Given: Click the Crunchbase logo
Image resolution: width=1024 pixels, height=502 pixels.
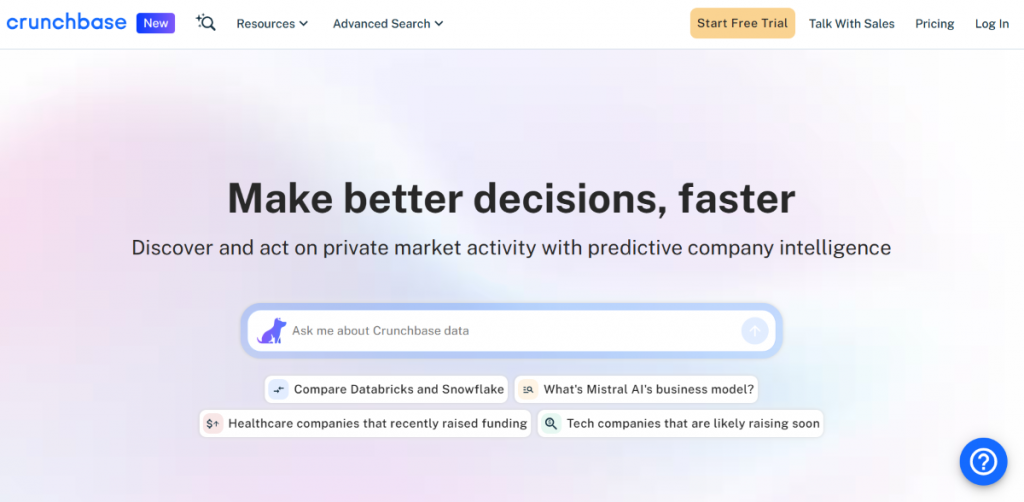Looking at the screenshot, I should [66, 23].
